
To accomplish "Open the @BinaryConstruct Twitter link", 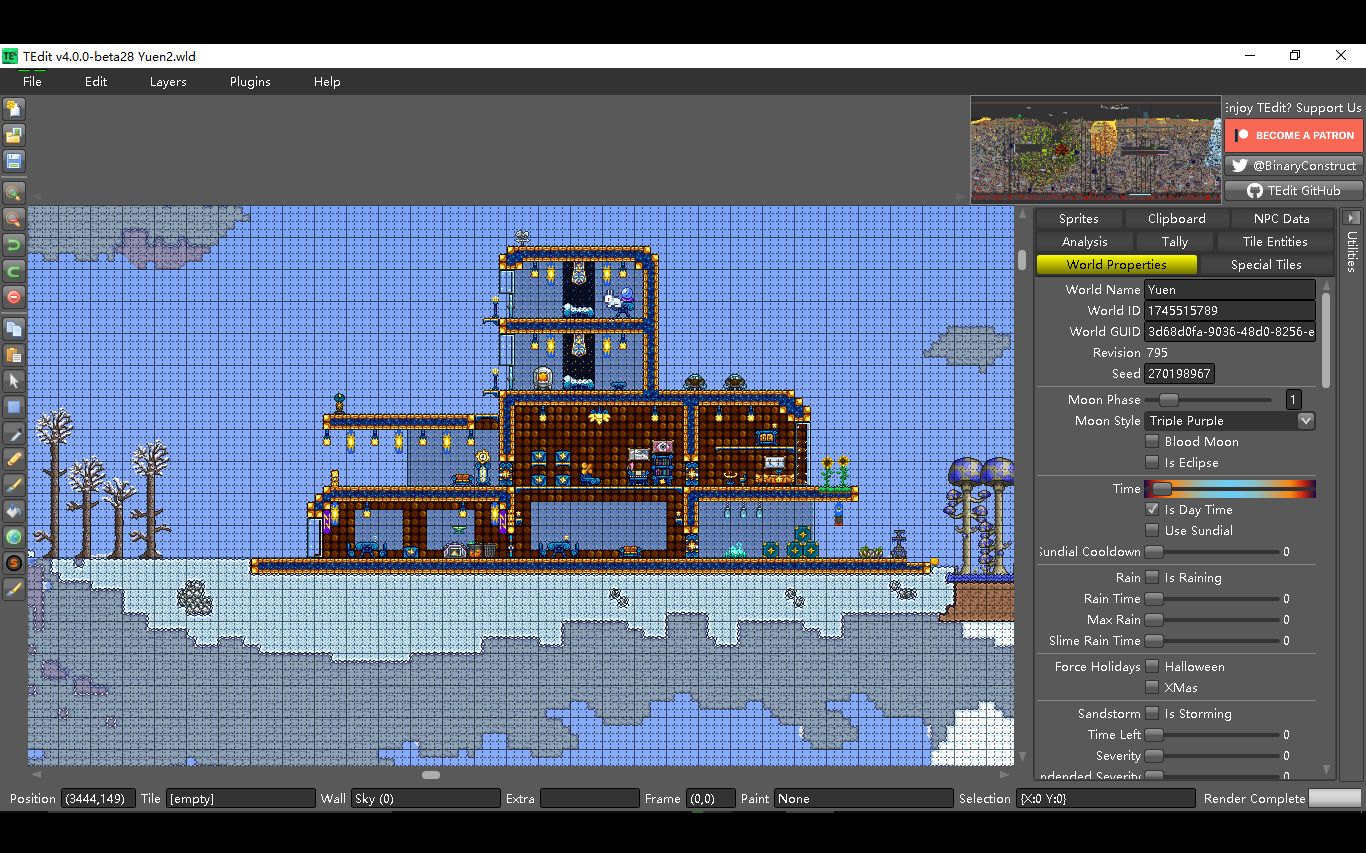I will [1294, 166].
